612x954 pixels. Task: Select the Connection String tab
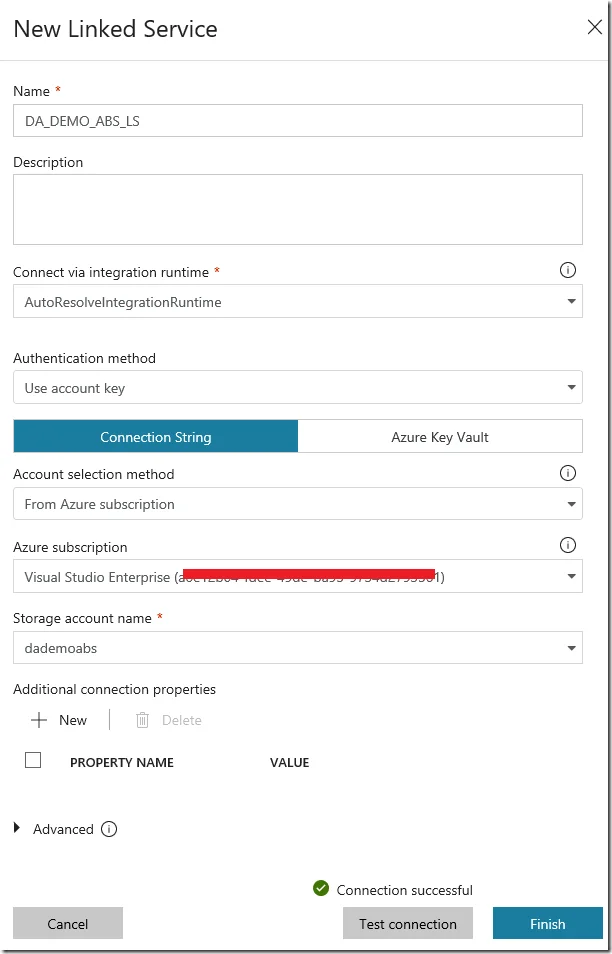(155, 436)
